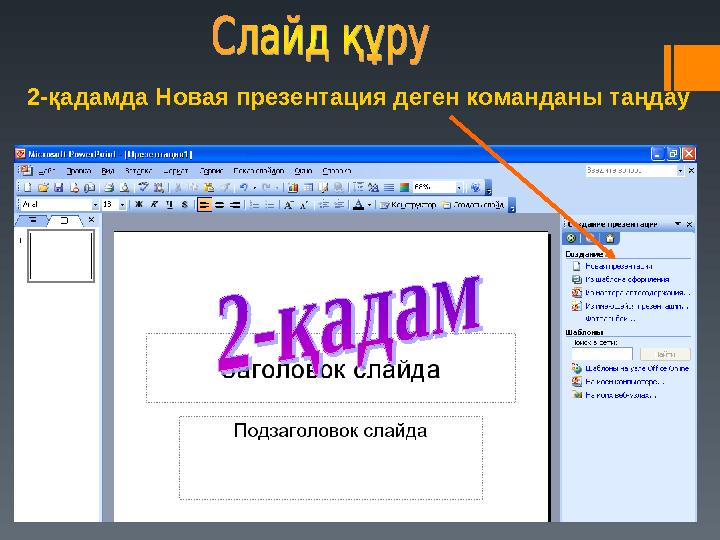Click Decrease Font Size icon

[x=304, y=205]
